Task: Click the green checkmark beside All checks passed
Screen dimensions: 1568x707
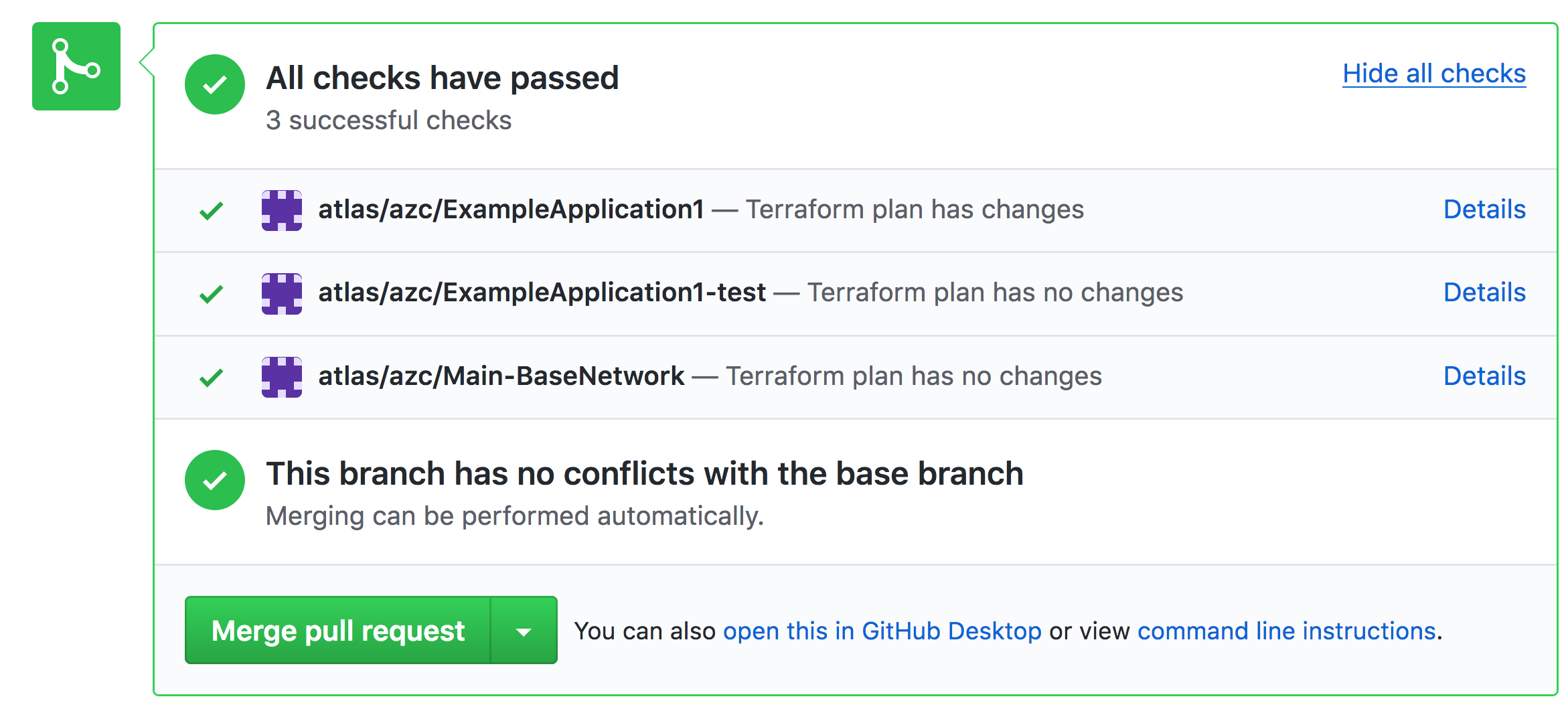Action: [214, 84]
